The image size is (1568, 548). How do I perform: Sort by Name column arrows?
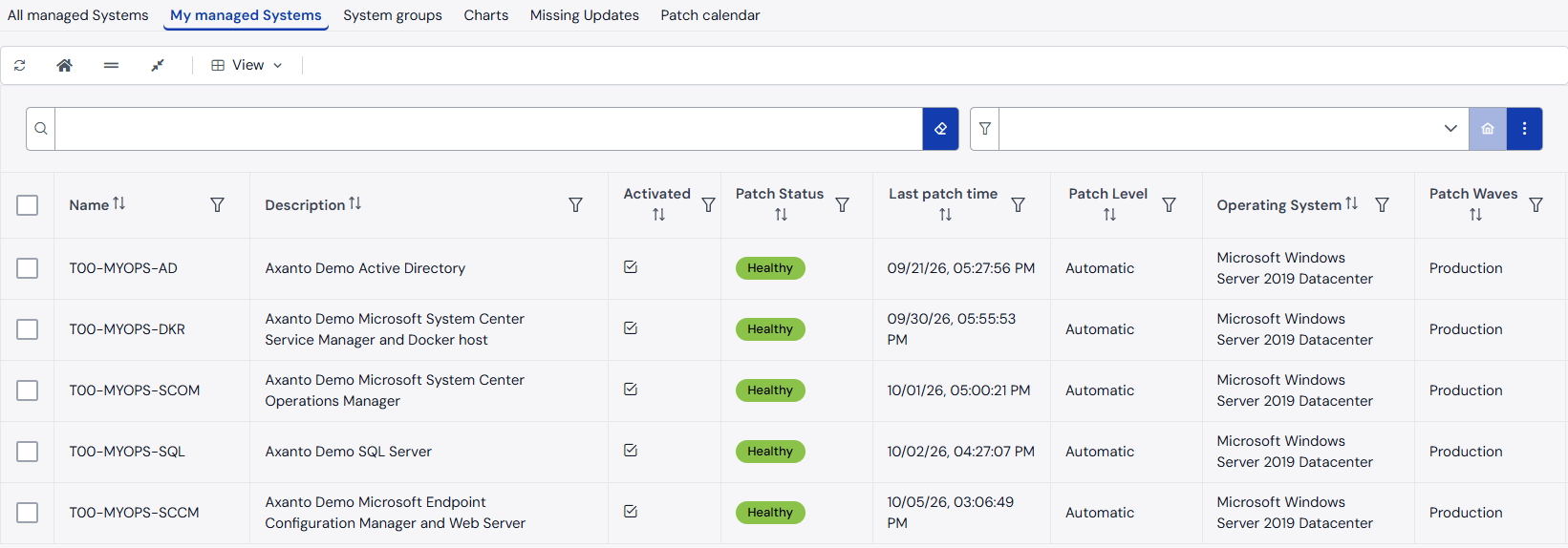[119, 203]
